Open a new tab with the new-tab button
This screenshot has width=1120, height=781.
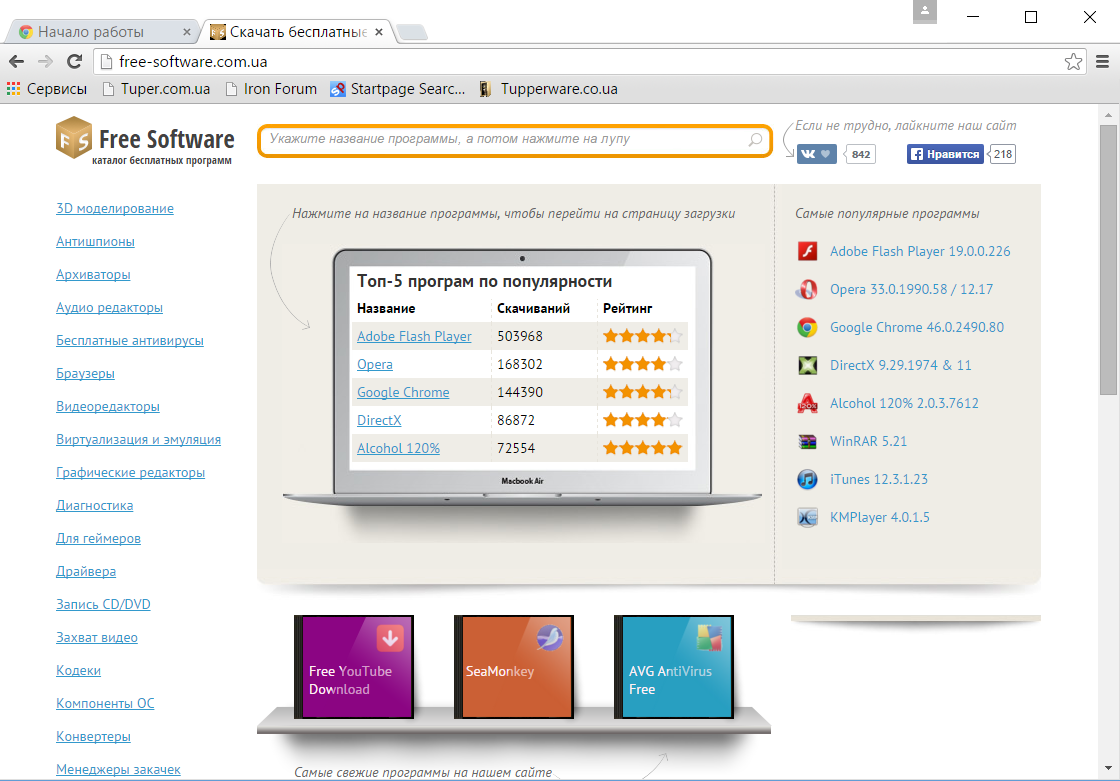[x=412, y=32]
